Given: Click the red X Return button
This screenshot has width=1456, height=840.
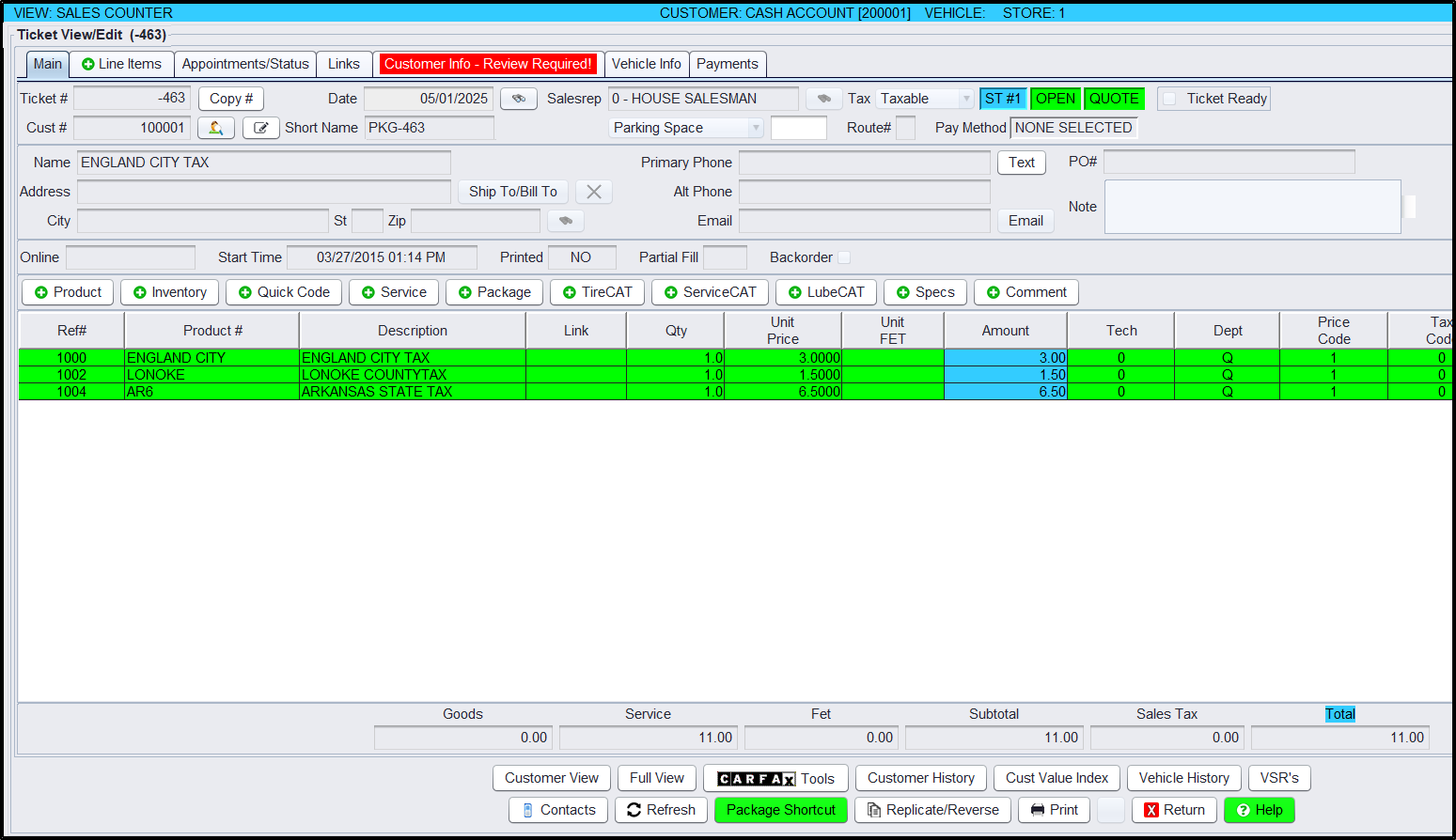Looking at the screenshot, I should (x=1174, y=810).
